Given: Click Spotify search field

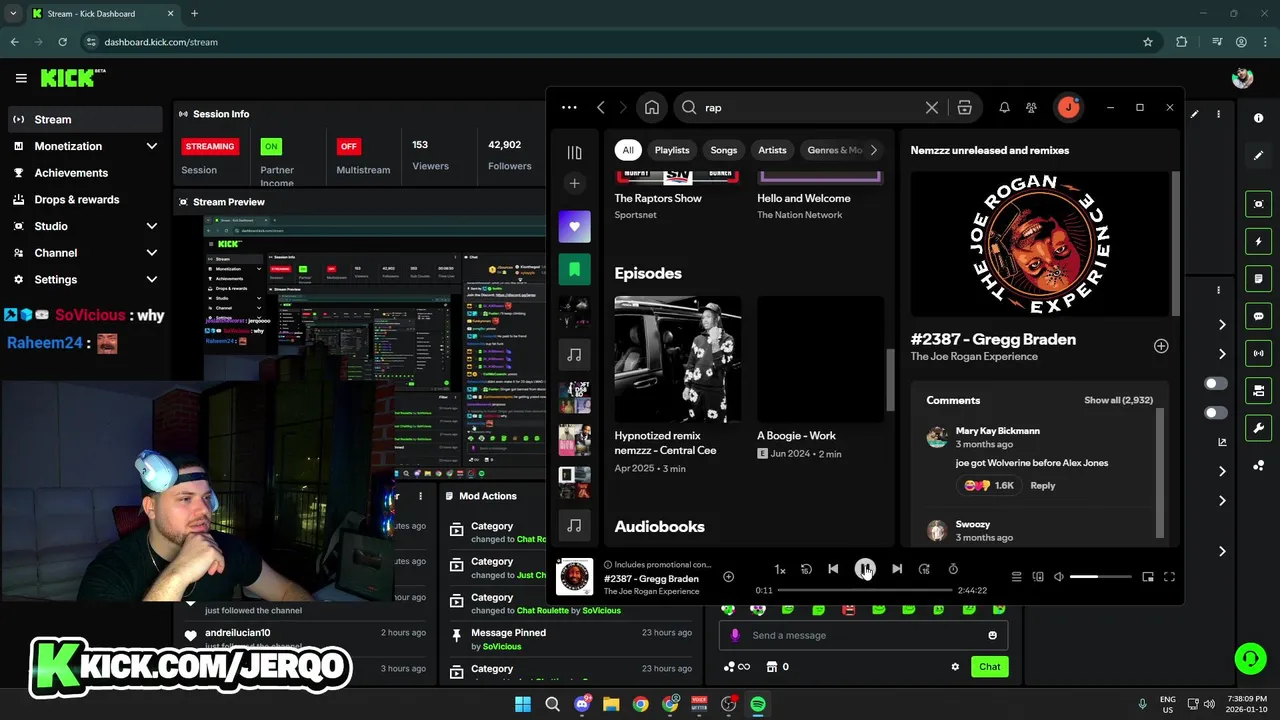Looking at the screenshot, I should click(810, 107).
